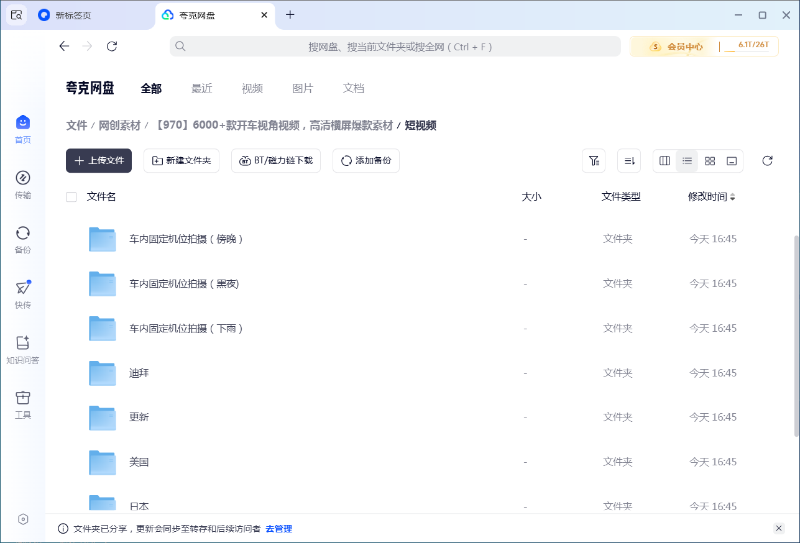Switch to grid view icon
Image resolution: width=800 pixels, height=543 pixels.
[710, 161]
